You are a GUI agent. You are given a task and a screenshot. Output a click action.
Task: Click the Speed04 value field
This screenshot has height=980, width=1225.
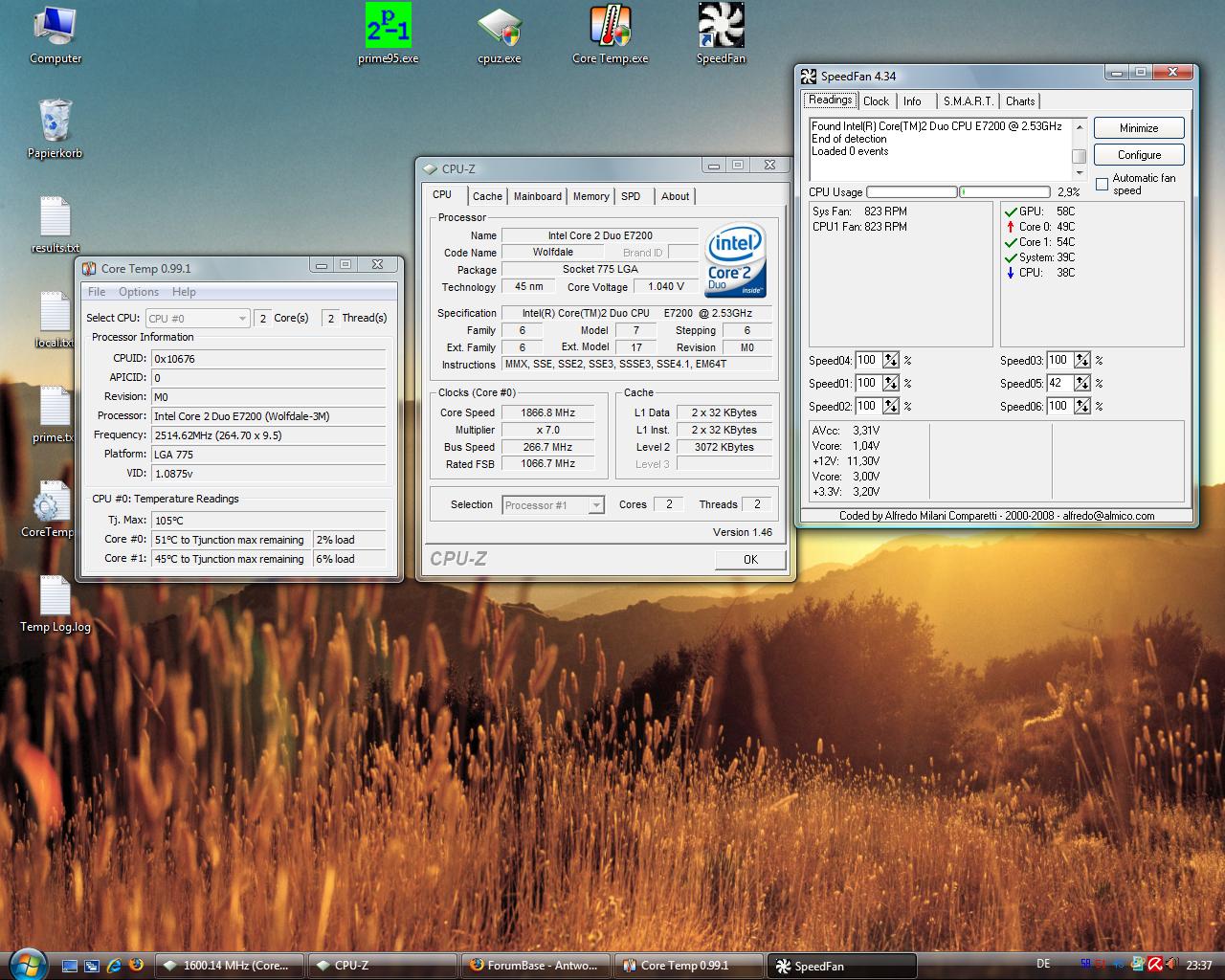(x=868, y=361)
